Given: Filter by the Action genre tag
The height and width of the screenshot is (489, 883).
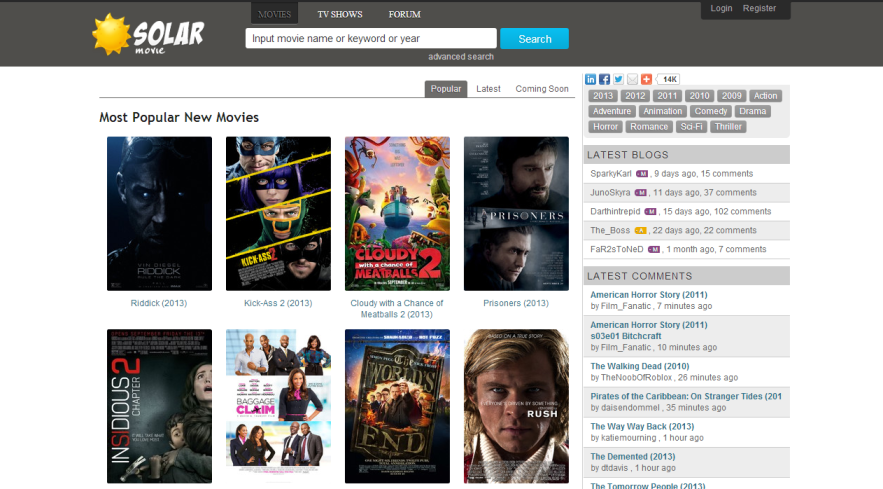Looking at the screenshot, I should point(765,96).
